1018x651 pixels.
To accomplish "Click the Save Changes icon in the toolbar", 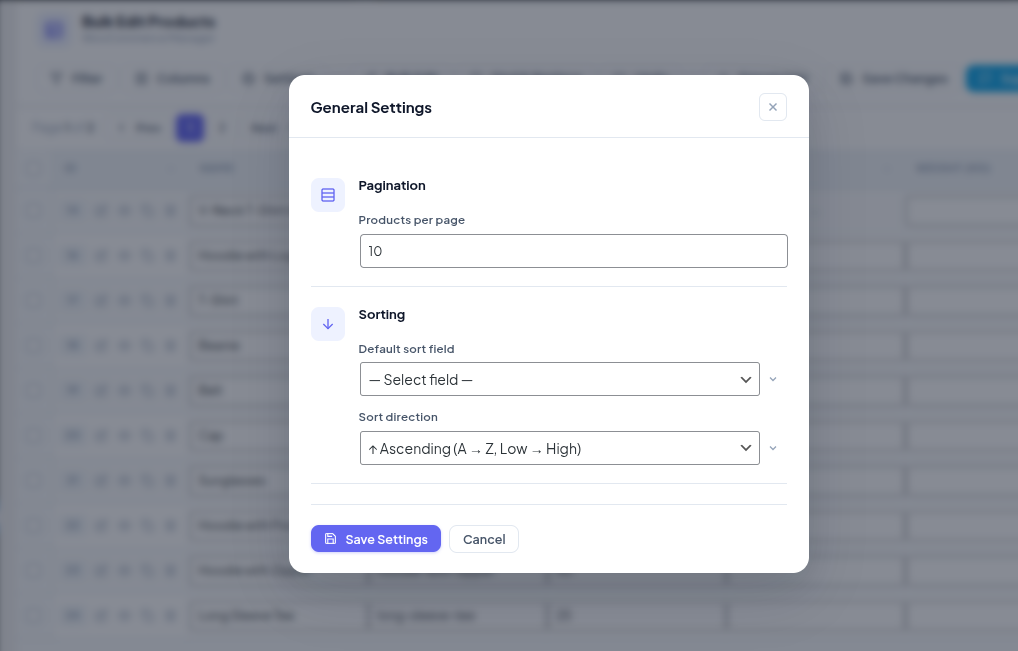I will pyautogui.click(x=846, y=78).
